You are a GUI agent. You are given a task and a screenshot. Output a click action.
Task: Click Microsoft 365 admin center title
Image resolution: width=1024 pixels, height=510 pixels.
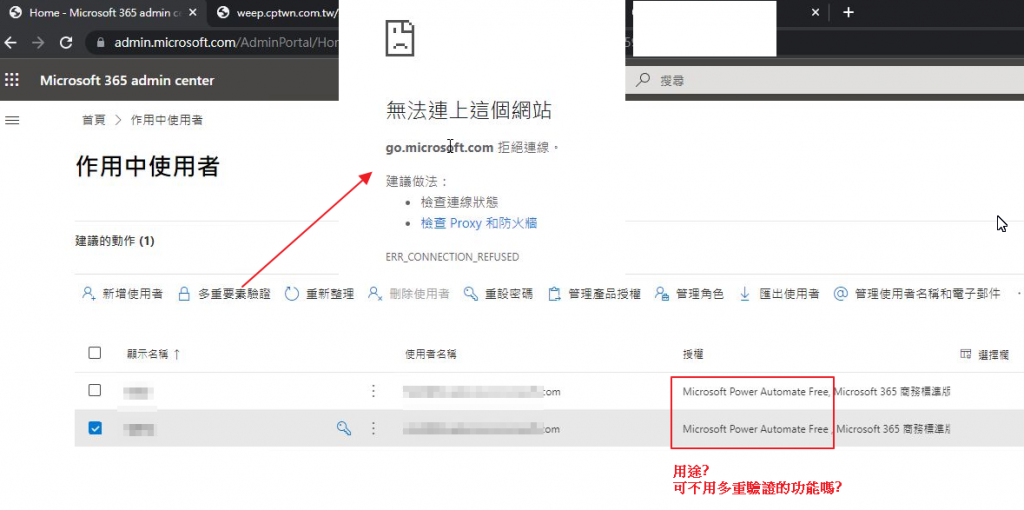tap(127, 80)
